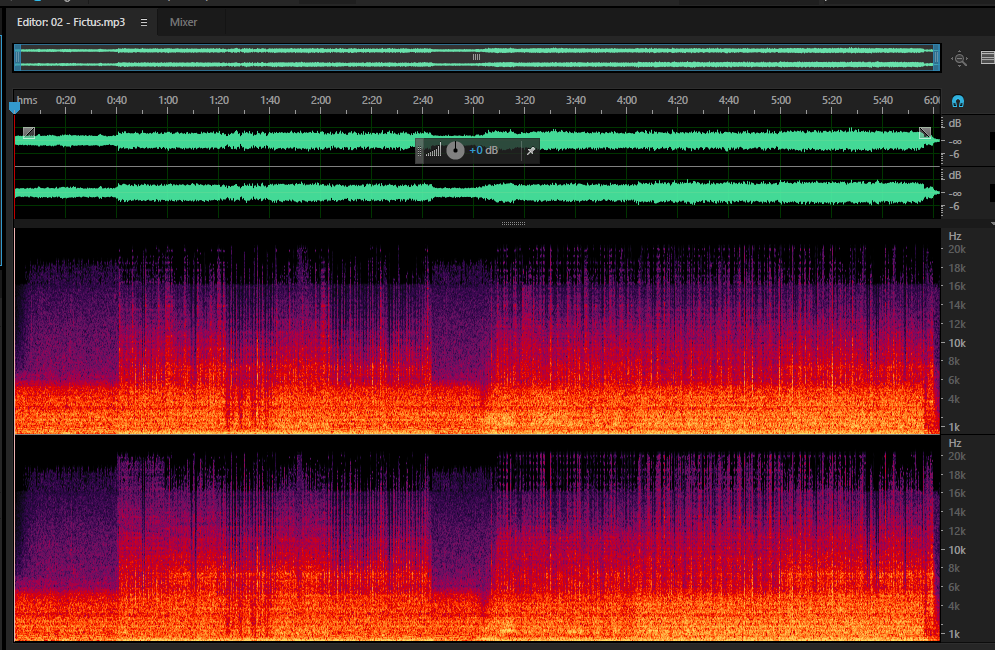Click the -6 label of the lower waveform channel

pos(954,206)
